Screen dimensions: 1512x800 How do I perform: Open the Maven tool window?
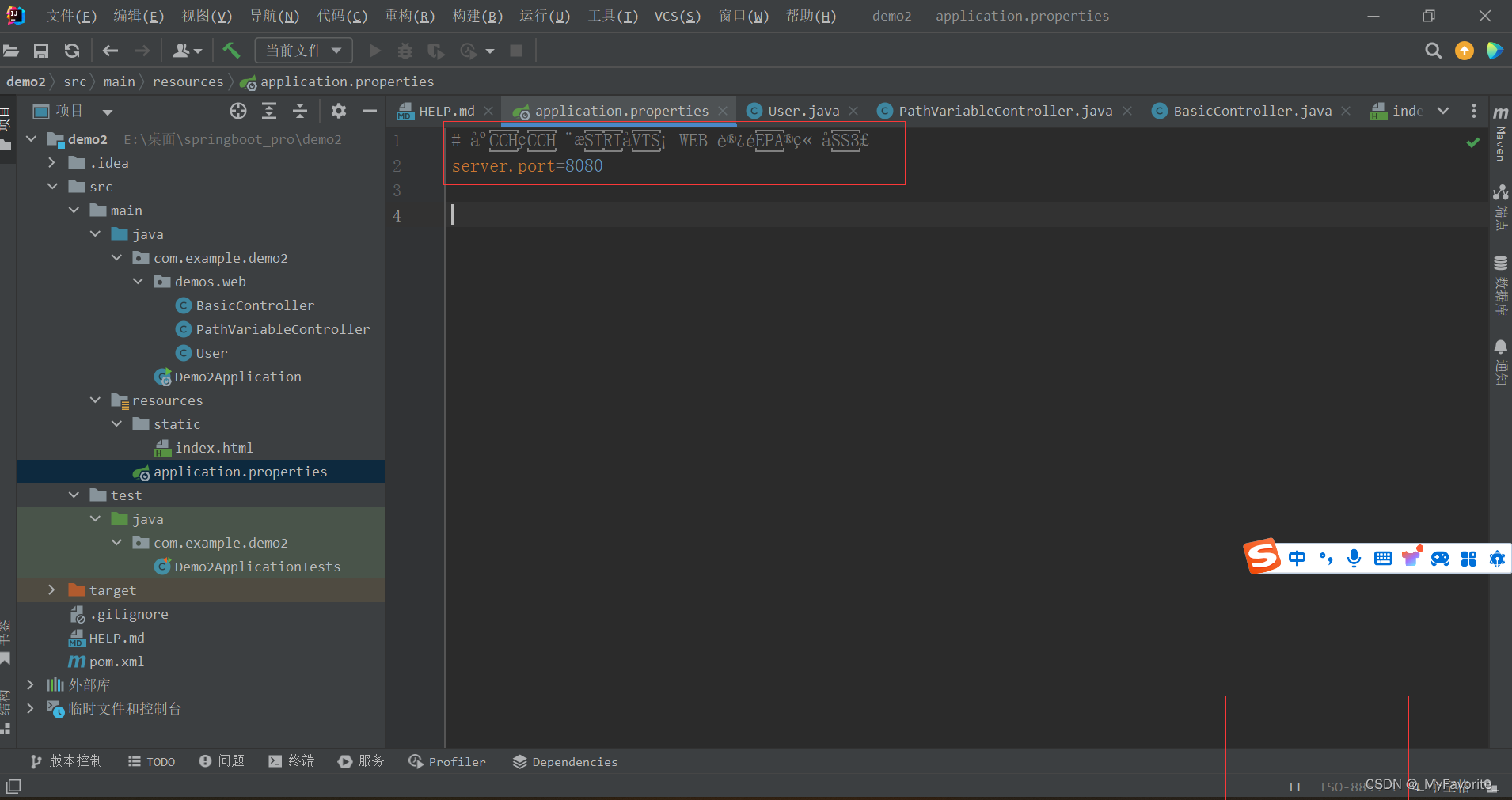tap(1500, 132)
